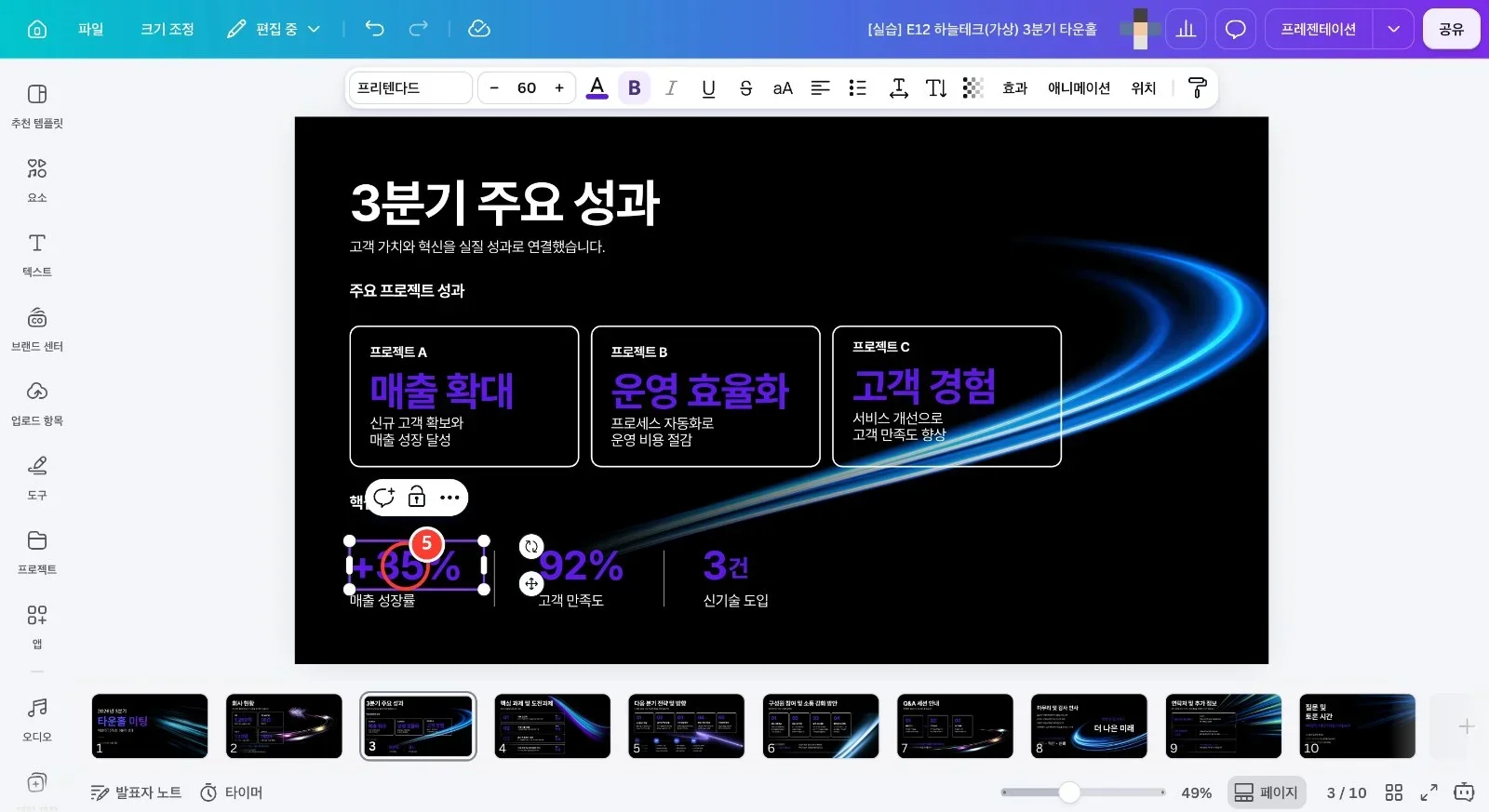Open 텍스트 panel in sidebar
This screenshot has height=812, width=1489.
(37, 254)
